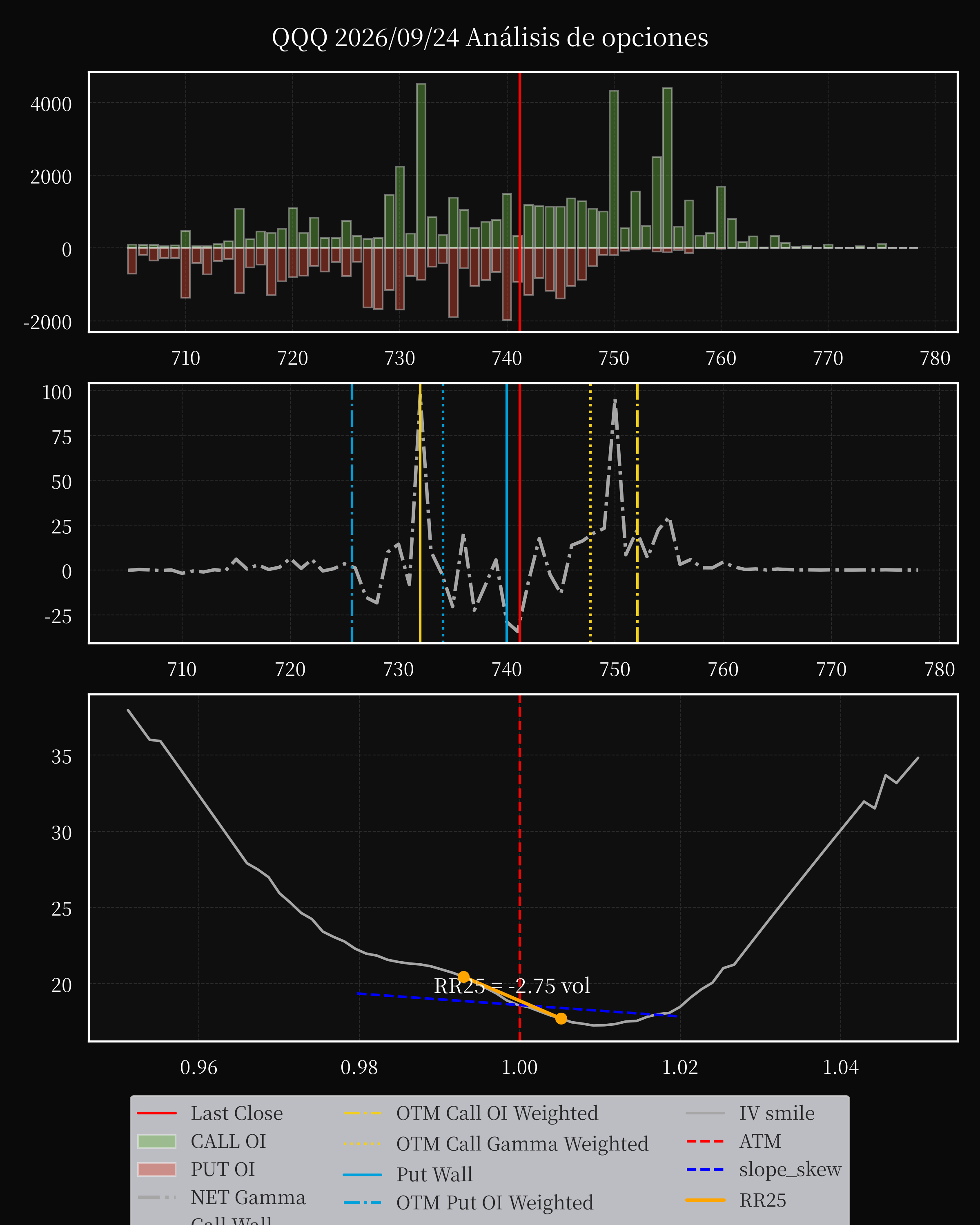Click the '780' x-axis label under the gamma chart
Screen dimensions: 980x1225
click(x=939, y=670)
